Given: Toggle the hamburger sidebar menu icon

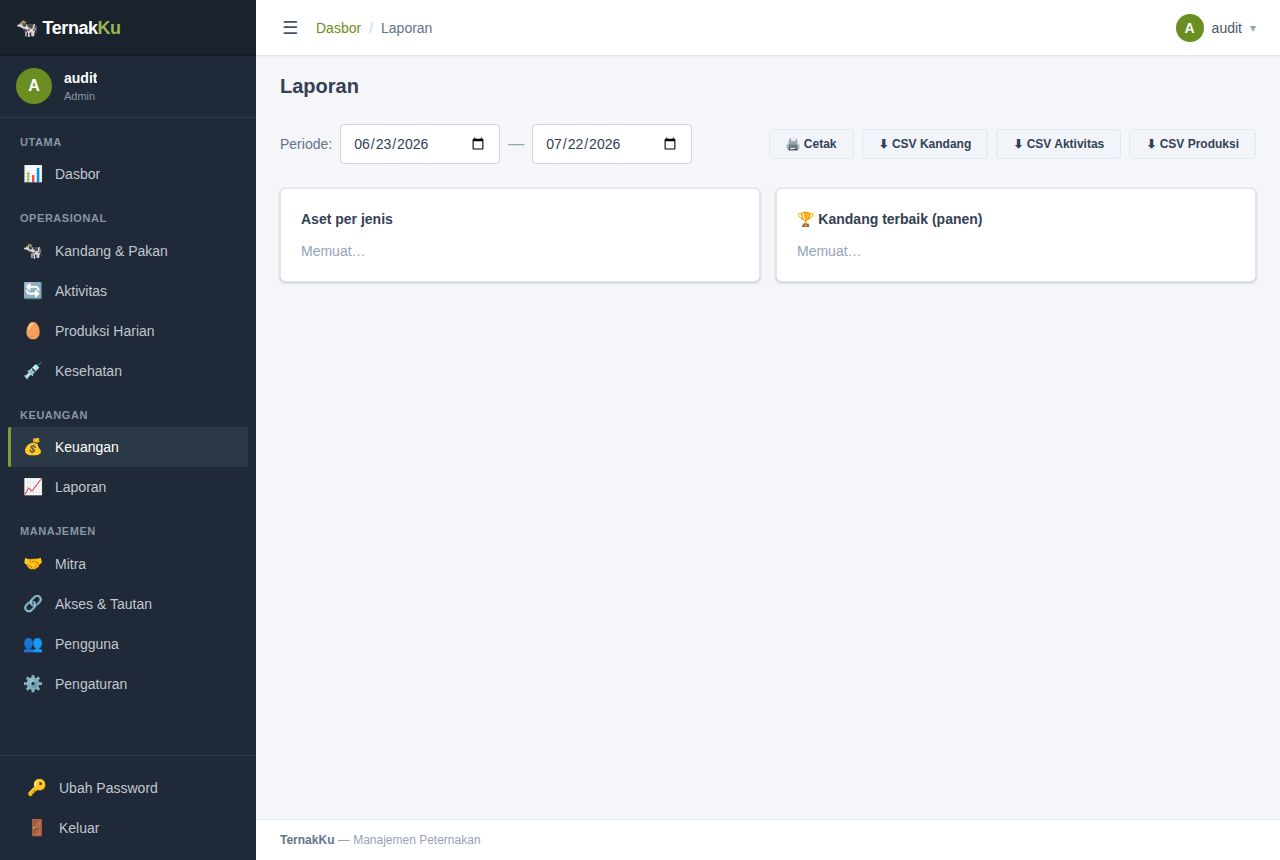Looking at the screenshot, I should (x=290, y=28).
